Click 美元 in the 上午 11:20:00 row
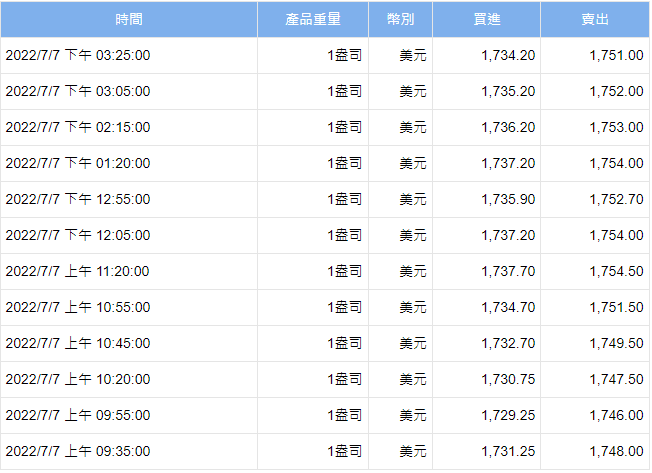Image resolution: width=652 pixels, height=473 pixels. click(x=413, y=271)
